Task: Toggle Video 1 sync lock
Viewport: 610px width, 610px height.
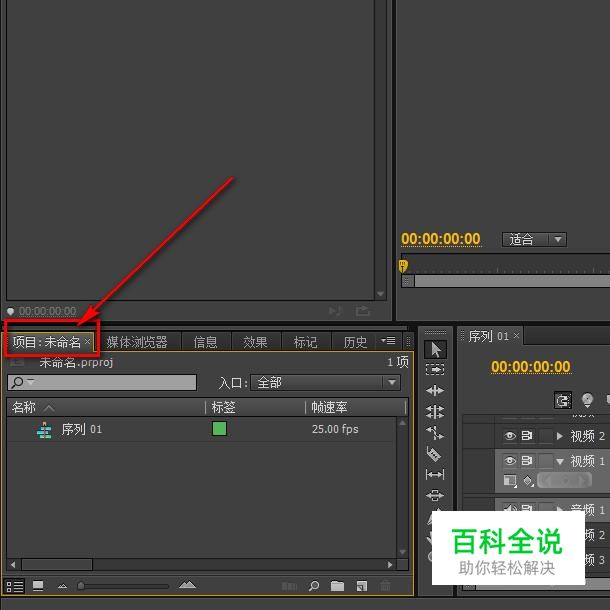Action: point(527,461)
